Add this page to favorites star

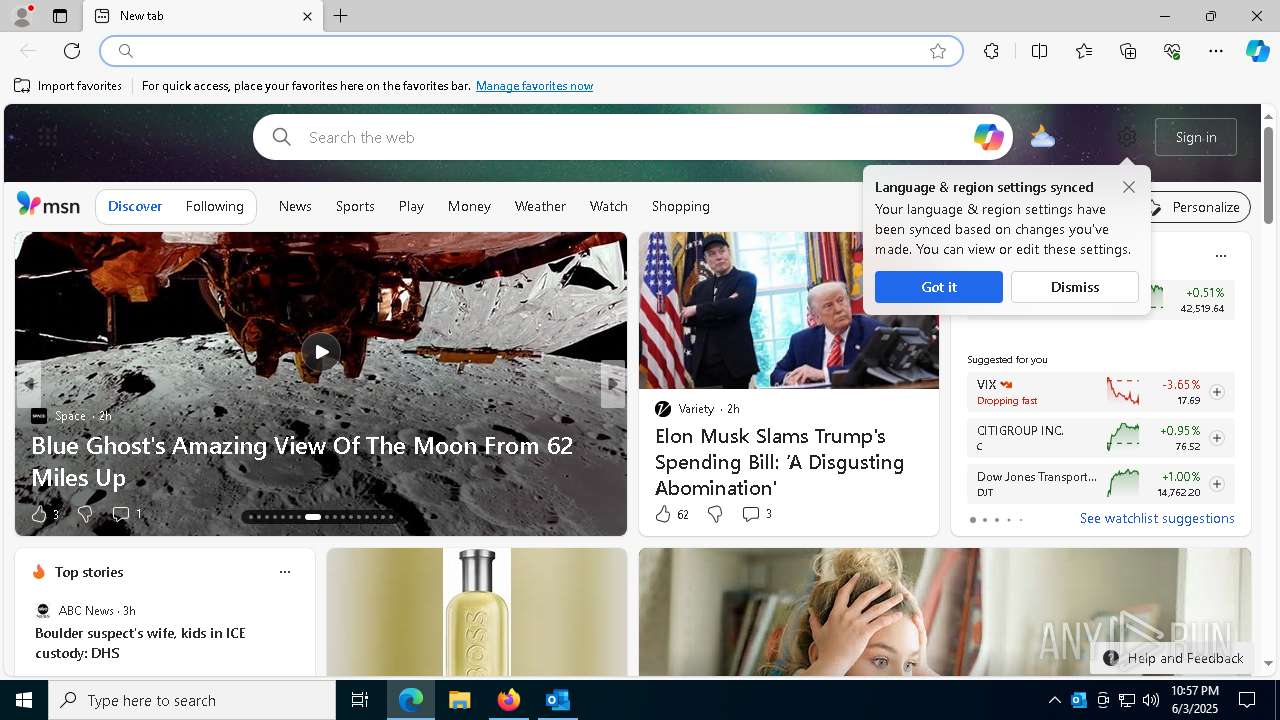[938, 51]
